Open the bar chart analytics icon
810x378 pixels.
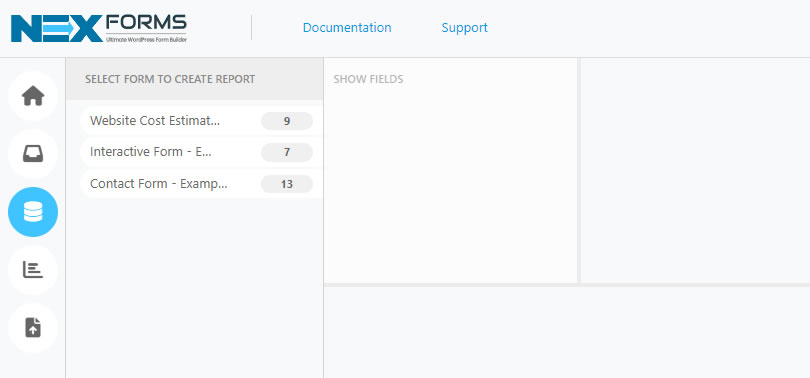pyautogui.click(x=33, y=270)
